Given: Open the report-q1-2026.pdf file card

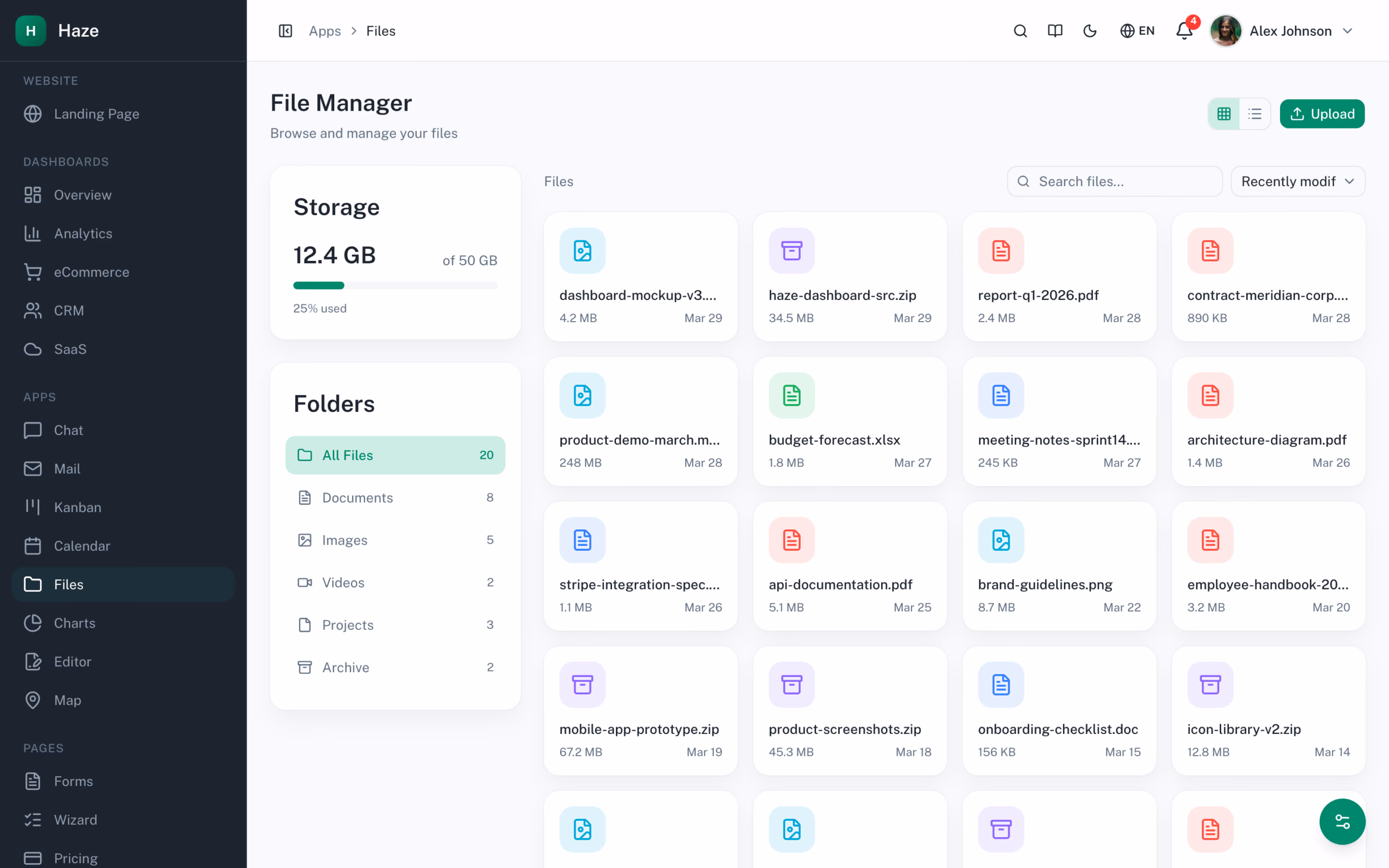Looking at the screenshot, I should coord(1059,277).
